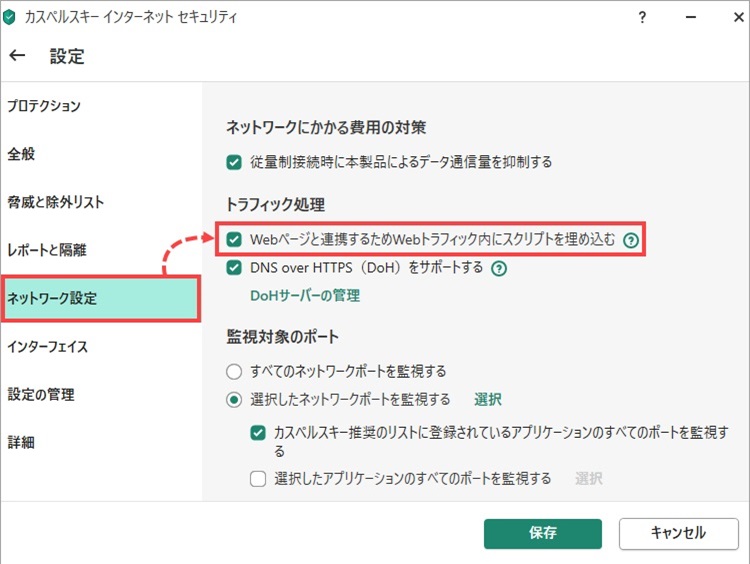The width and height of the screenshot is (750, 564).
Task: Click the ネットワークにかかる費用の対策 heading
Action: pos(326,127)
